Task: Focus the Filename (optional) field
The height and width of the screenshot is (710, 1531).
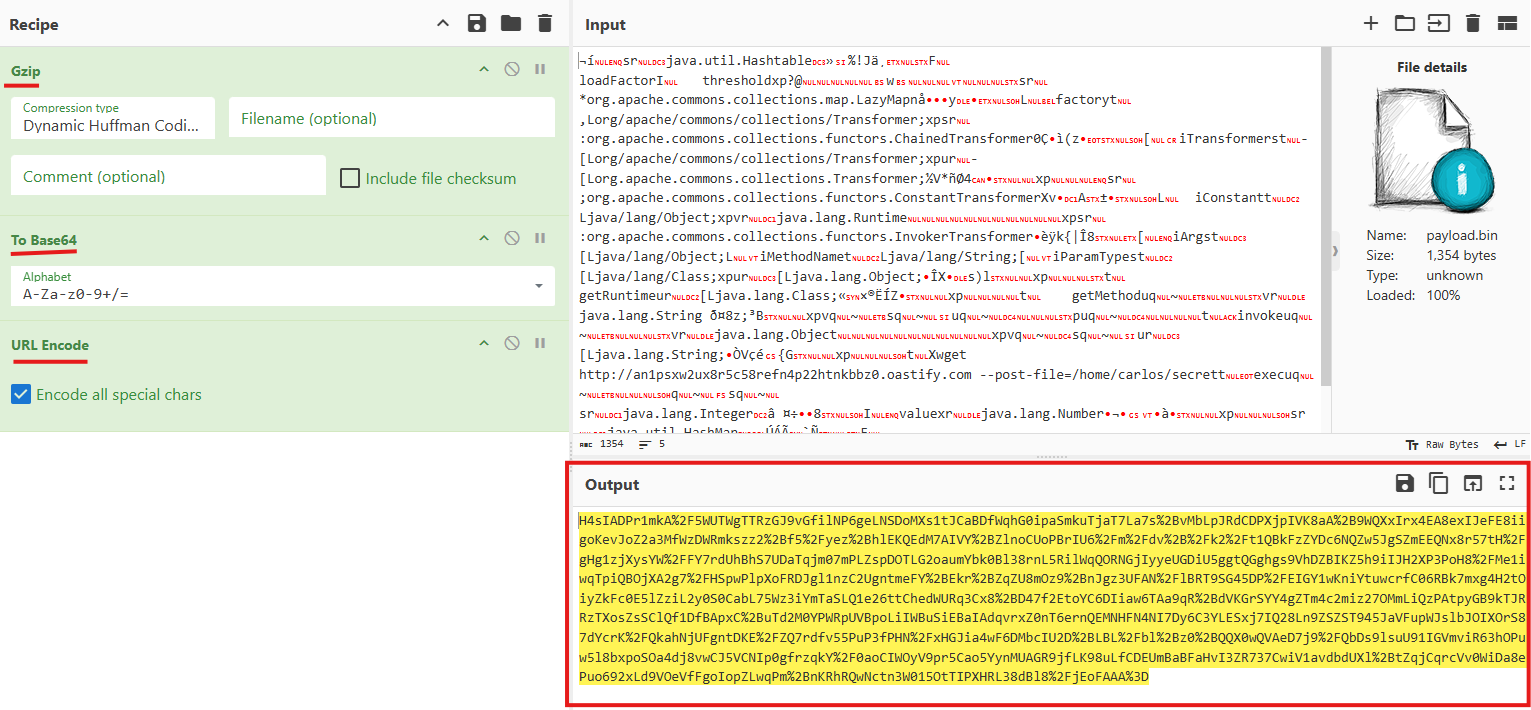Action: (392, 117)
